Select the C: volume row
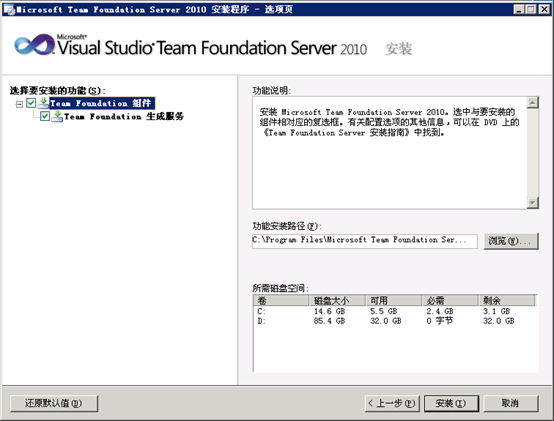The width and height of the screenshot is (554, 421). (x=395, y=312)
